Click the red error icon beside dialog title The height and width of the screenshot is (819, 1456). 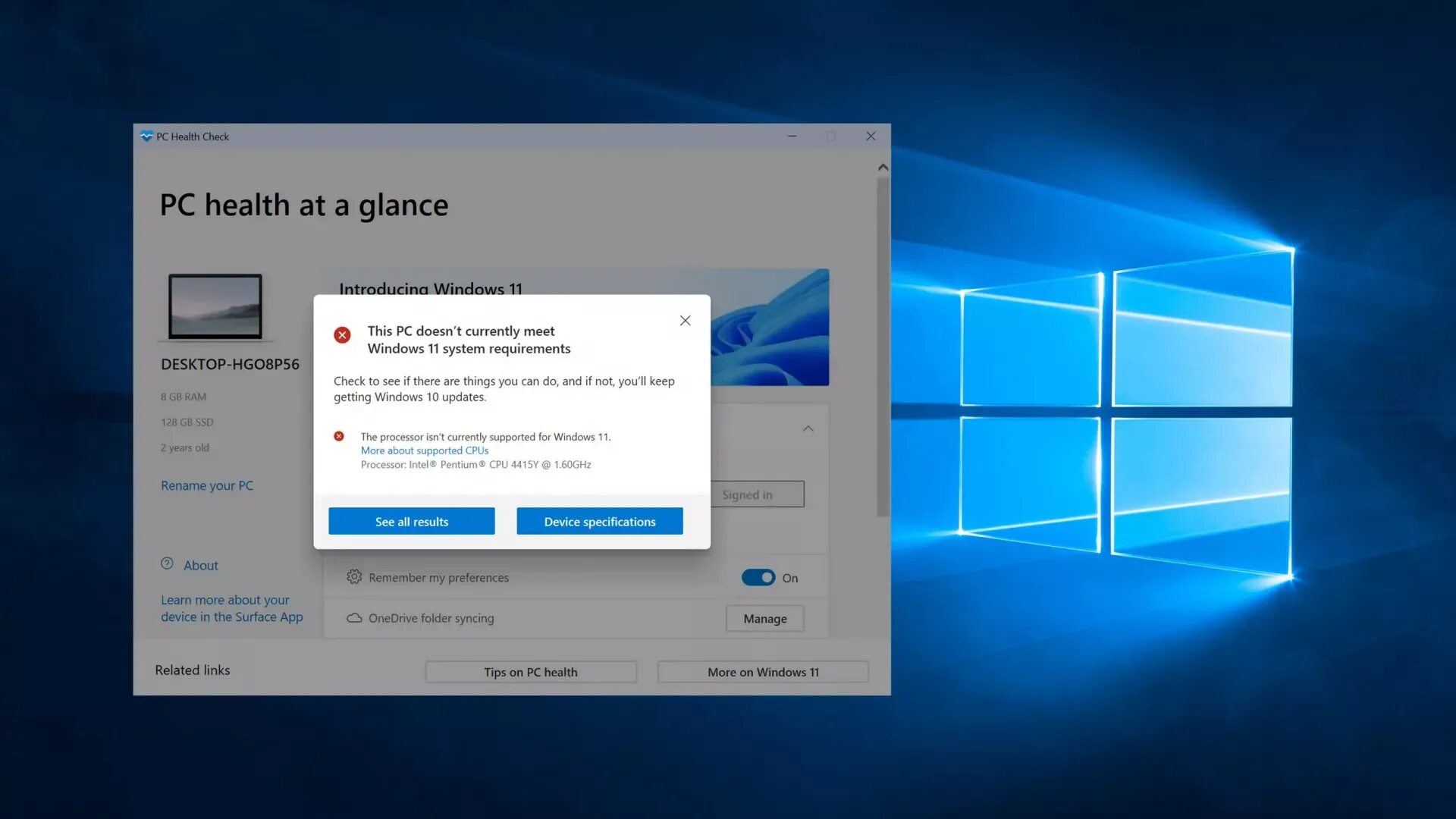coord(342,335)
